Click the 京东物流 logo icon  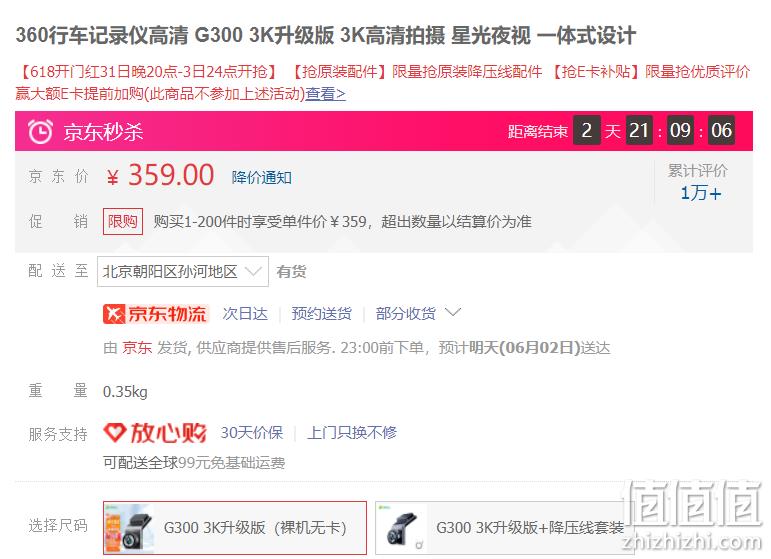[114, 314]
